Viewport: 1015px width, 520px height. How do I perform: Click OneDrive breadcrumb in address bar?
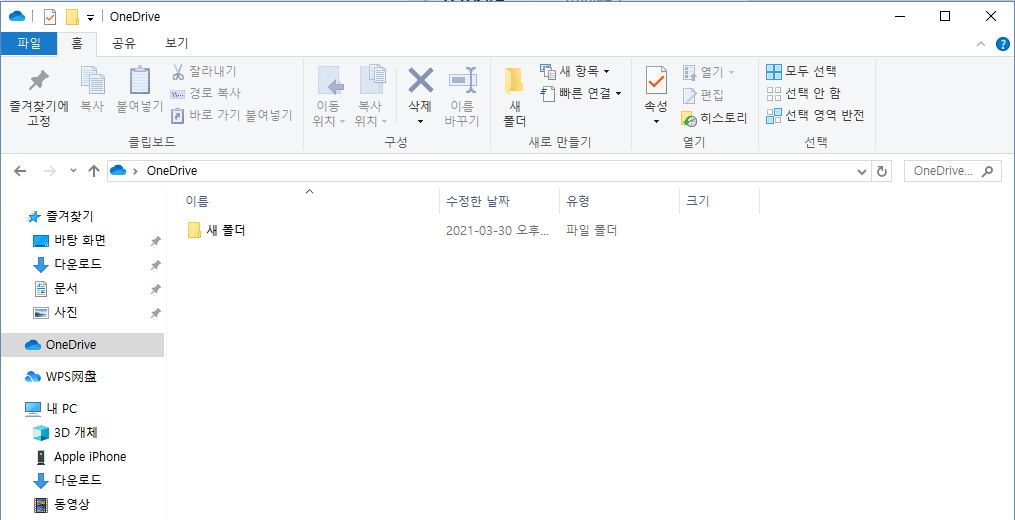coord(172,171)
